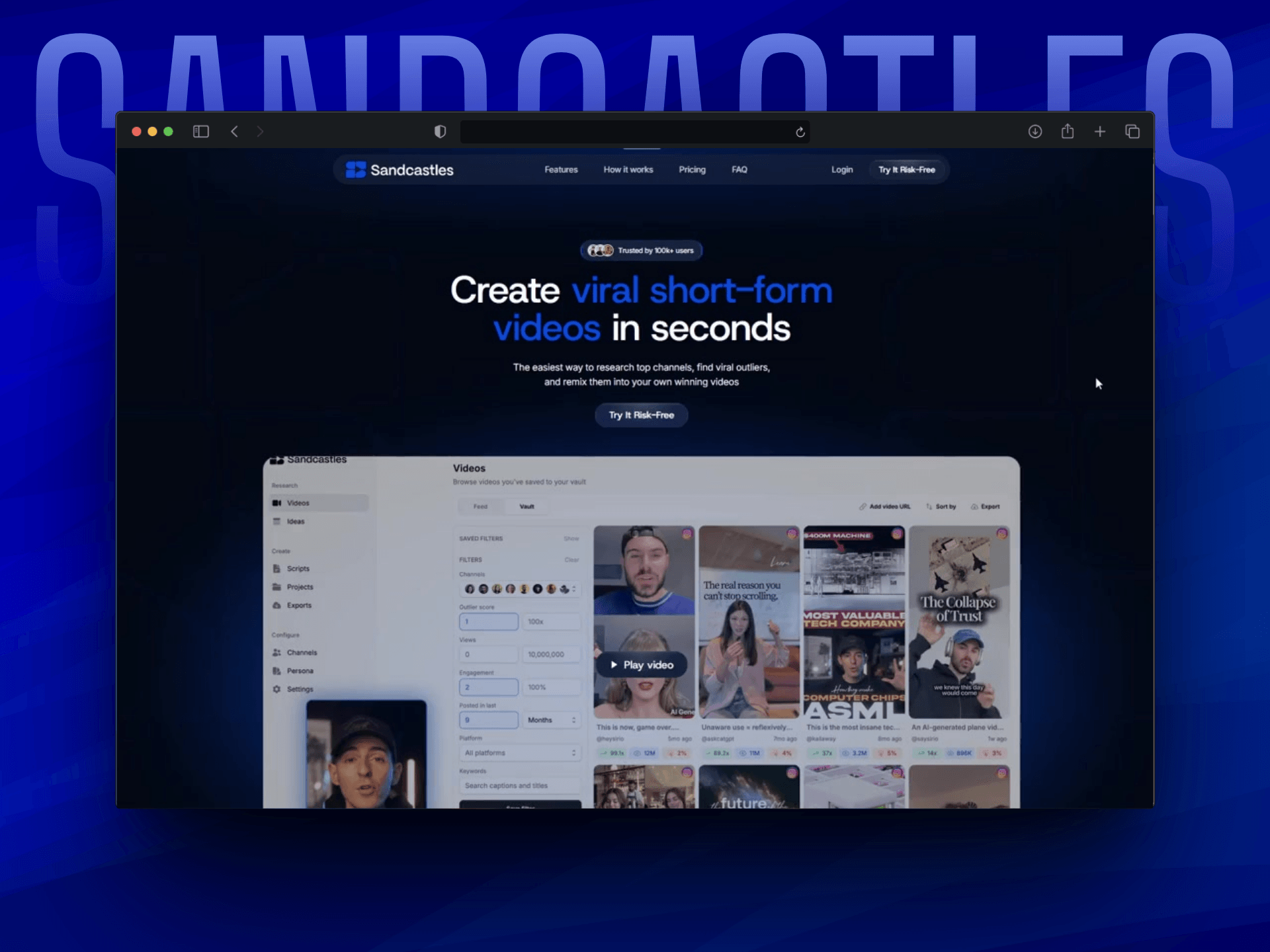
Task: Clear the filters
Action: 571,560
